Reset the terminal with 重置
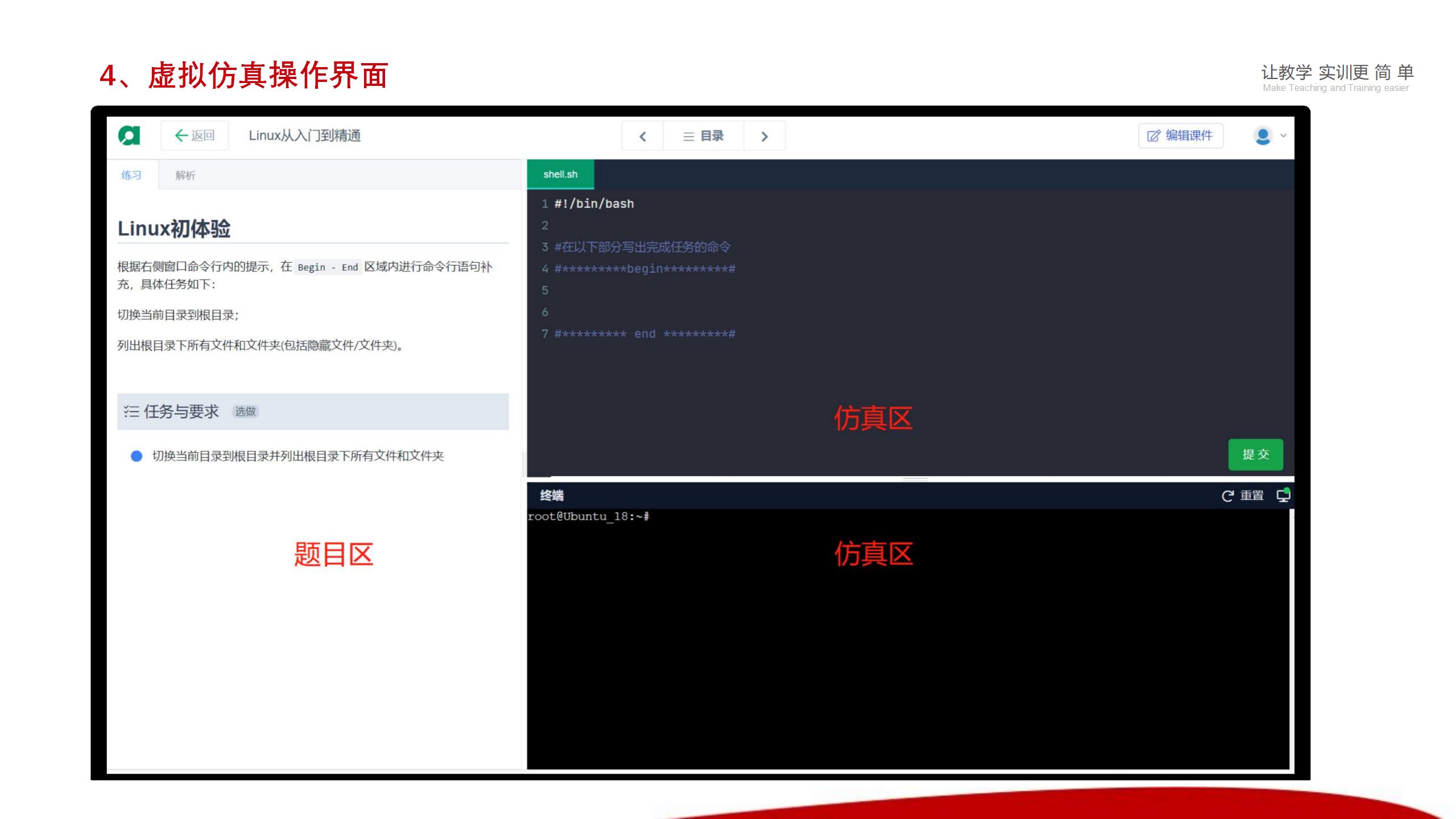This screenshot has width=1456, height=819. coord(1243,496)
